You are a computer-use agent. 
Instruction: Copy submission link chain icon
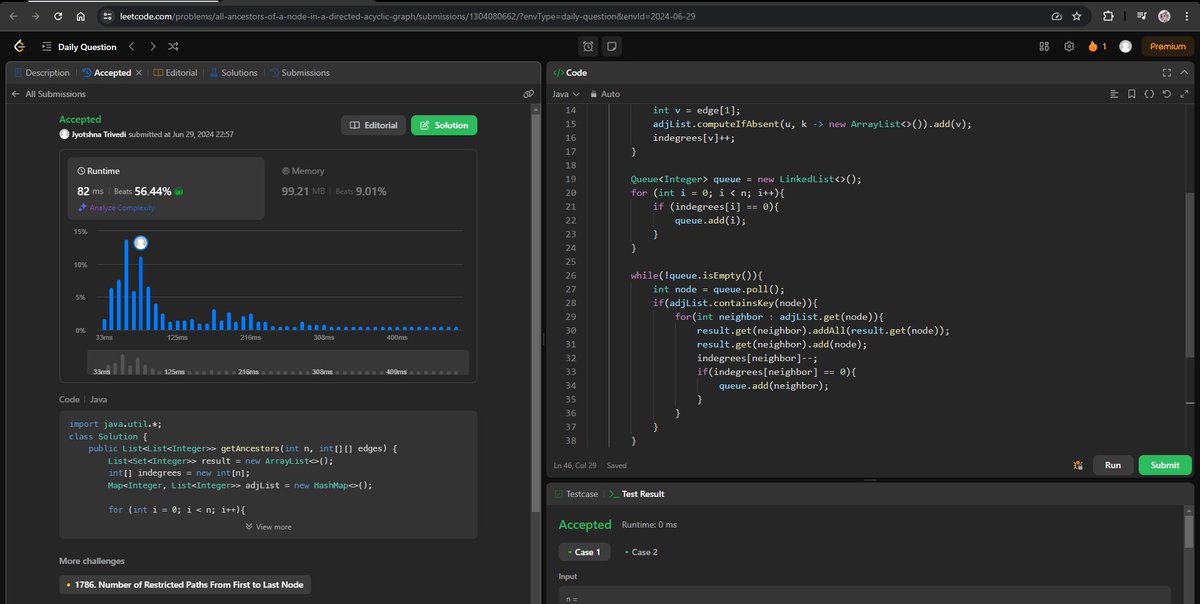tap(528, 93)
